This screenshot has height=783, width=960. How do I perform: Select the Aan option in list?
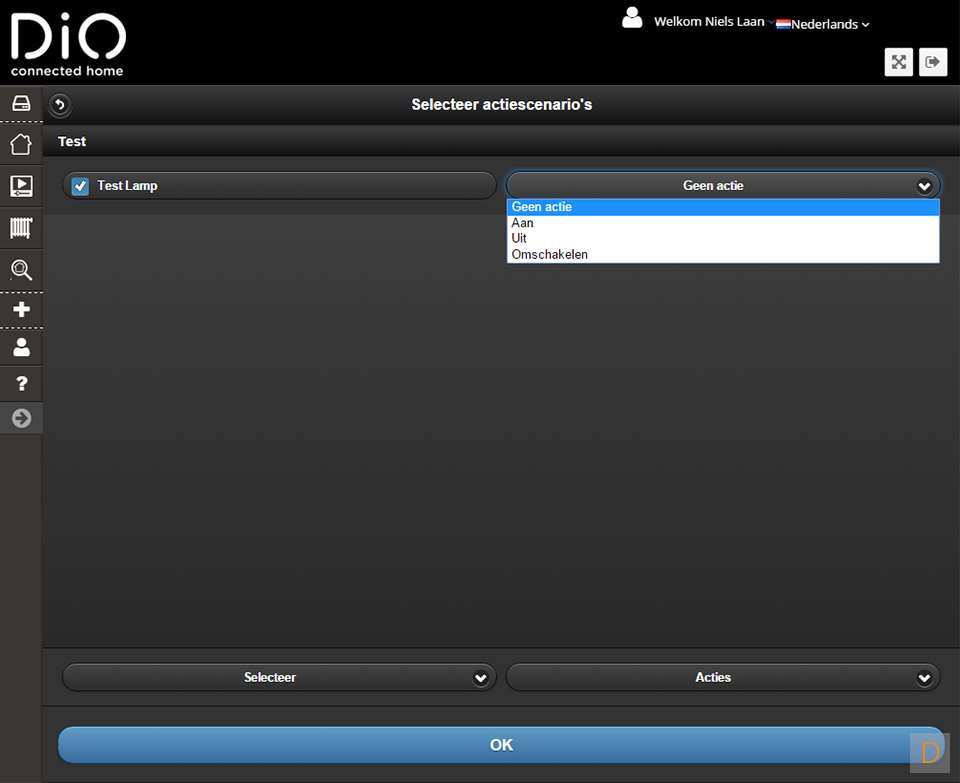click(x=523, y=223)
